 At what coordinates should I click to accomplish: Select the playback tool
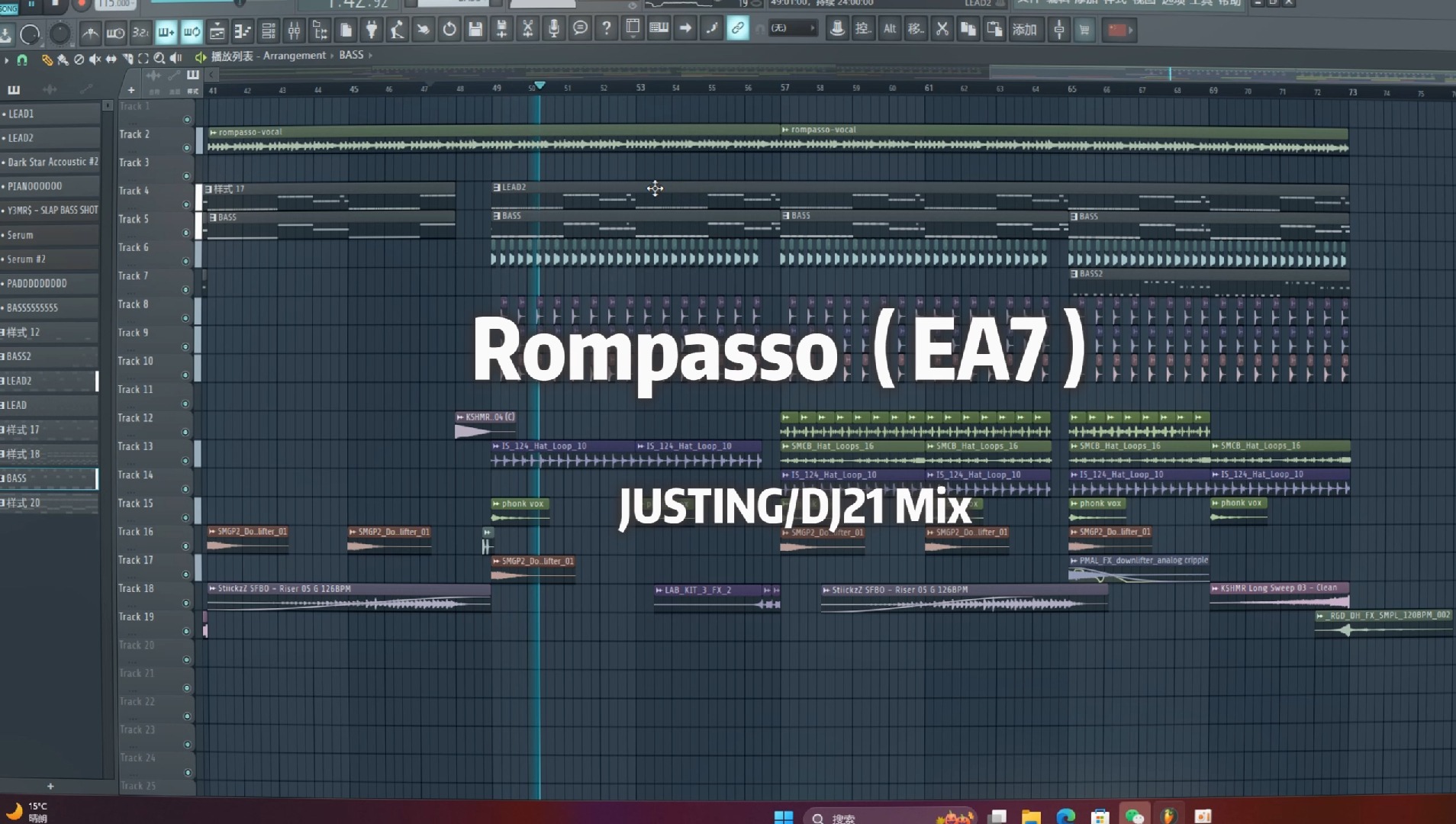pos(176,58)
